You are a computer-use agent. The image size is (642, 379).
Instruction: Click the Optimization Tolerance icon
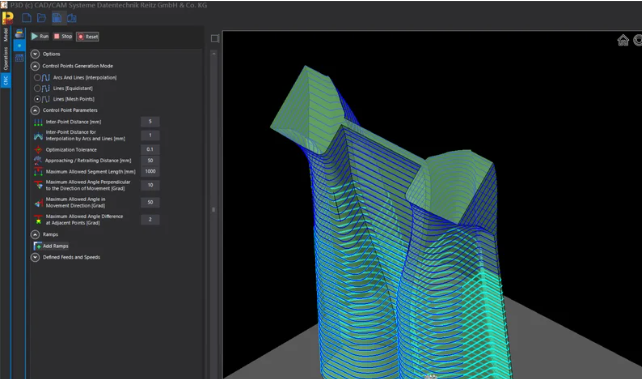[x=38, y=150]
